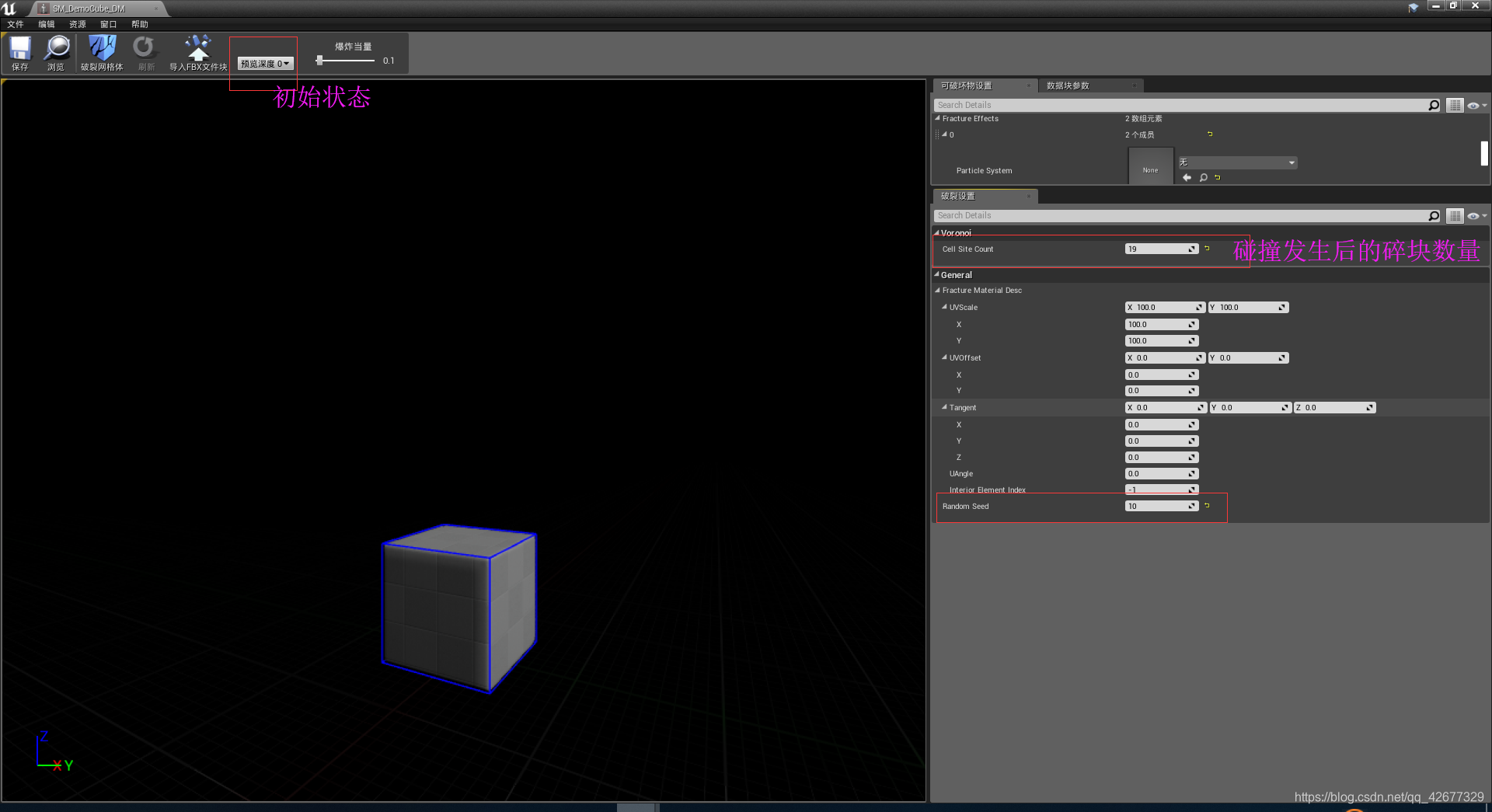Click search magnifier in fracture settings panel
The width and height of the screenshot is (1492, 812).
tap(1434, 215)
